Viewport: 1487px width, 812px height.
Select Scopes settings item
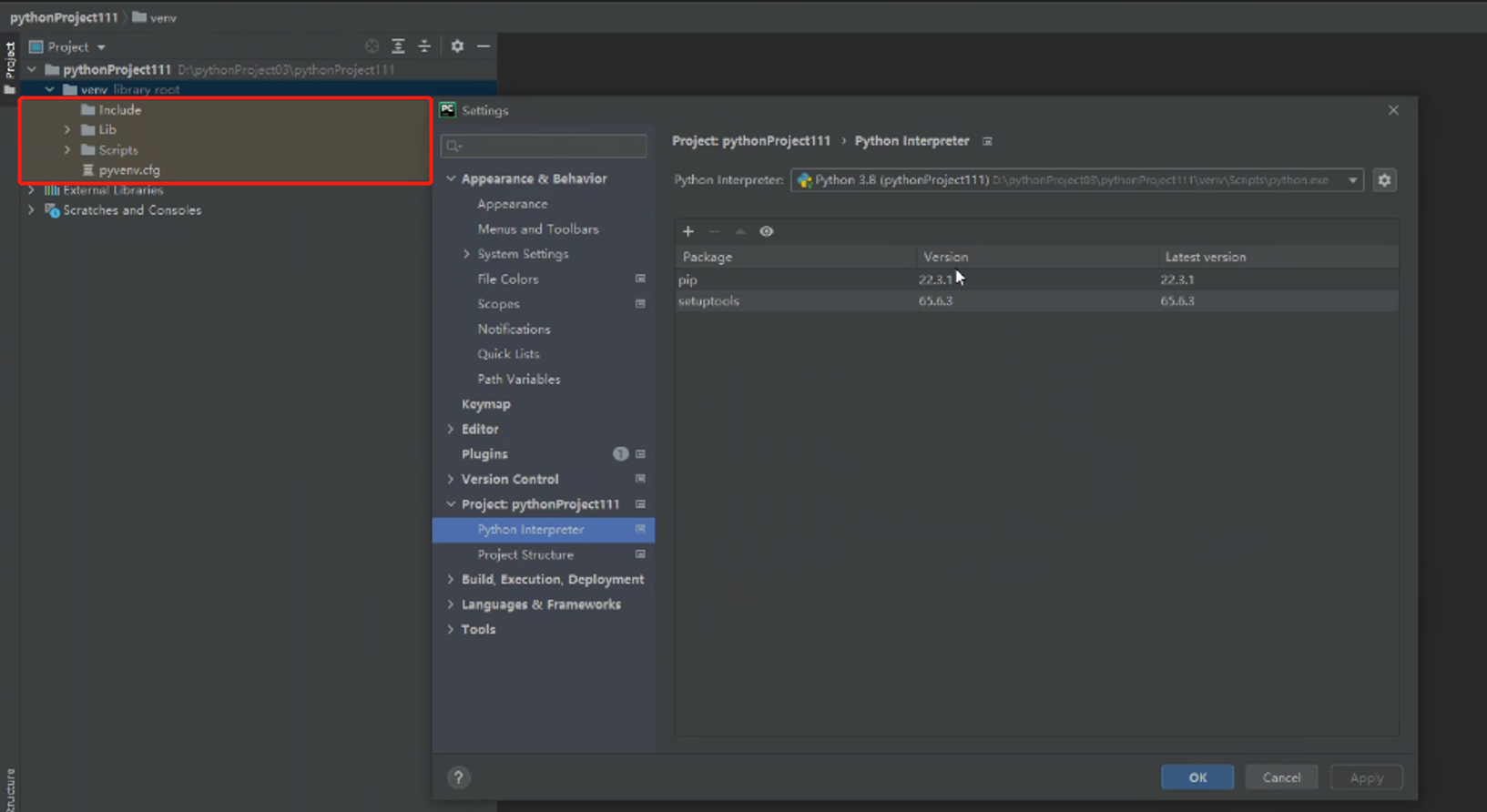[x=499, y=304]
